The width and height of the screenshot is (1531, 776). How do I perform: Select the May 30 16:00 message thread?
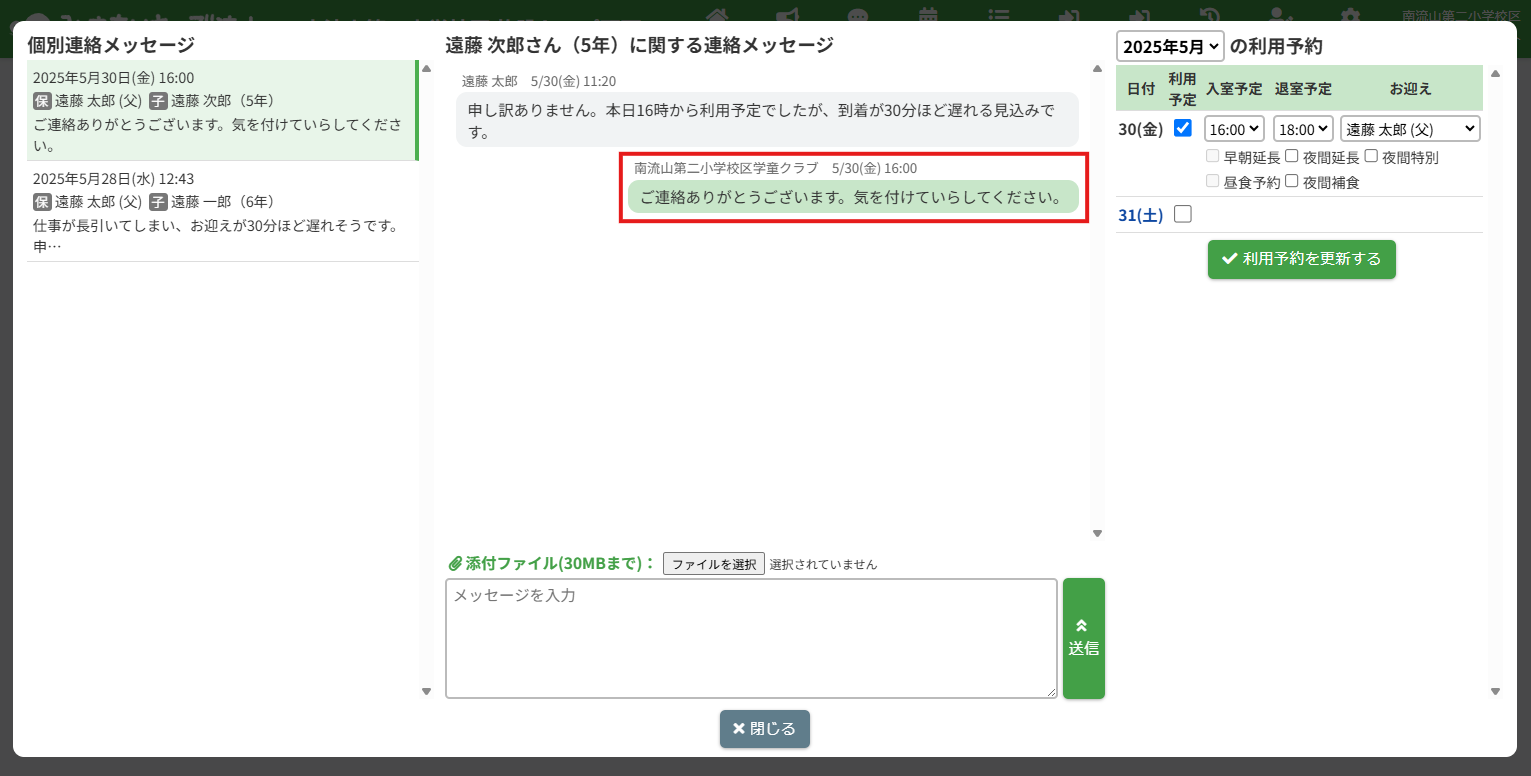click(x=222, y=110)
